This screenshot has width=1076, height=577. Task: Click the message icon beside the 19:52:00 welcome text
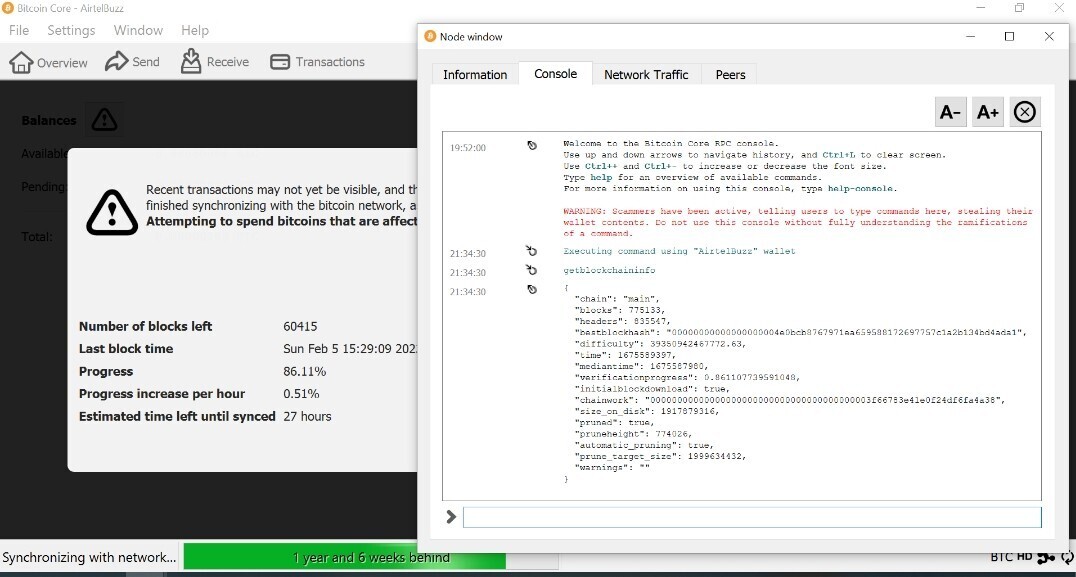tap(532, 145)
